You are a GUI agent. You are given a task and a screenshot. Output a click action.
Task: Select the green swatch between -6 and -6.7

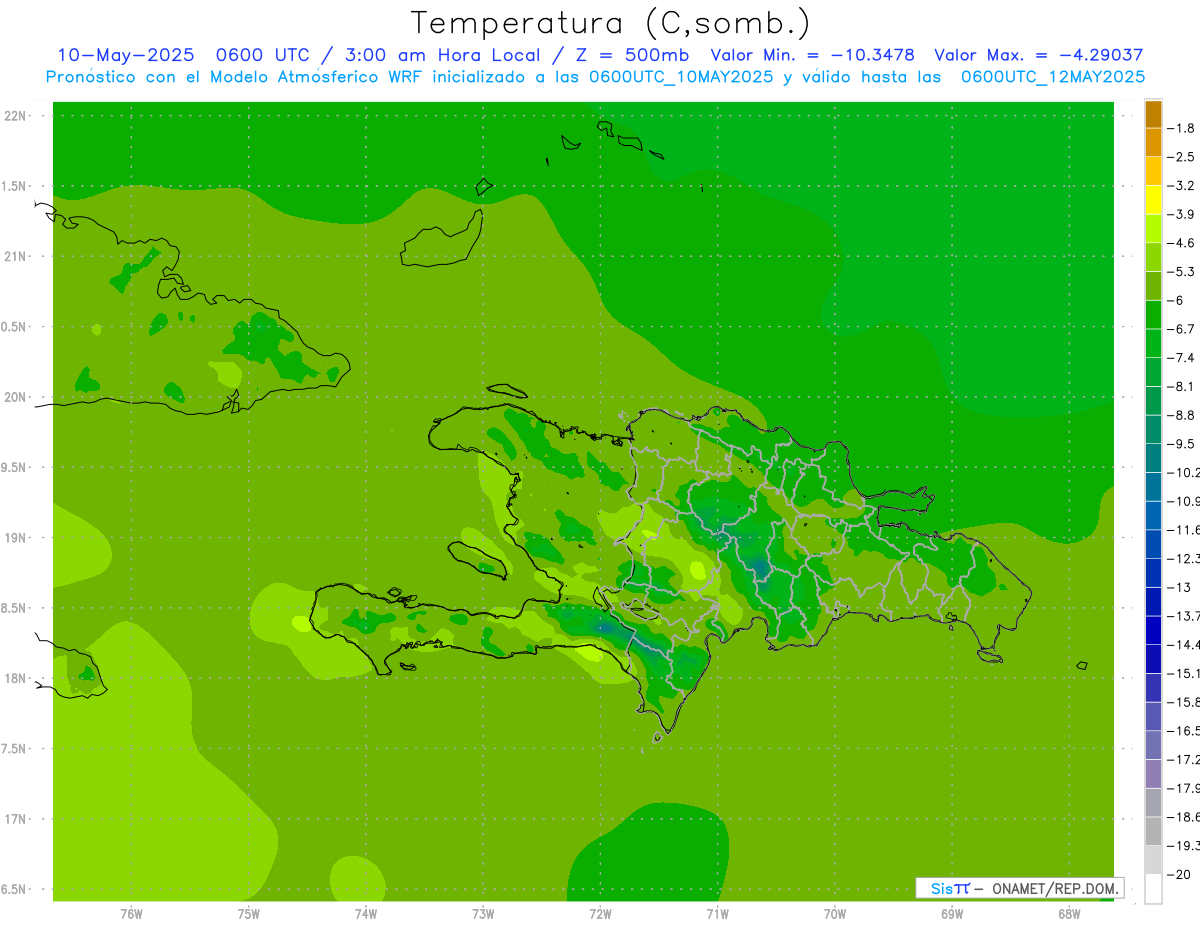click(x=1153, y=315)
